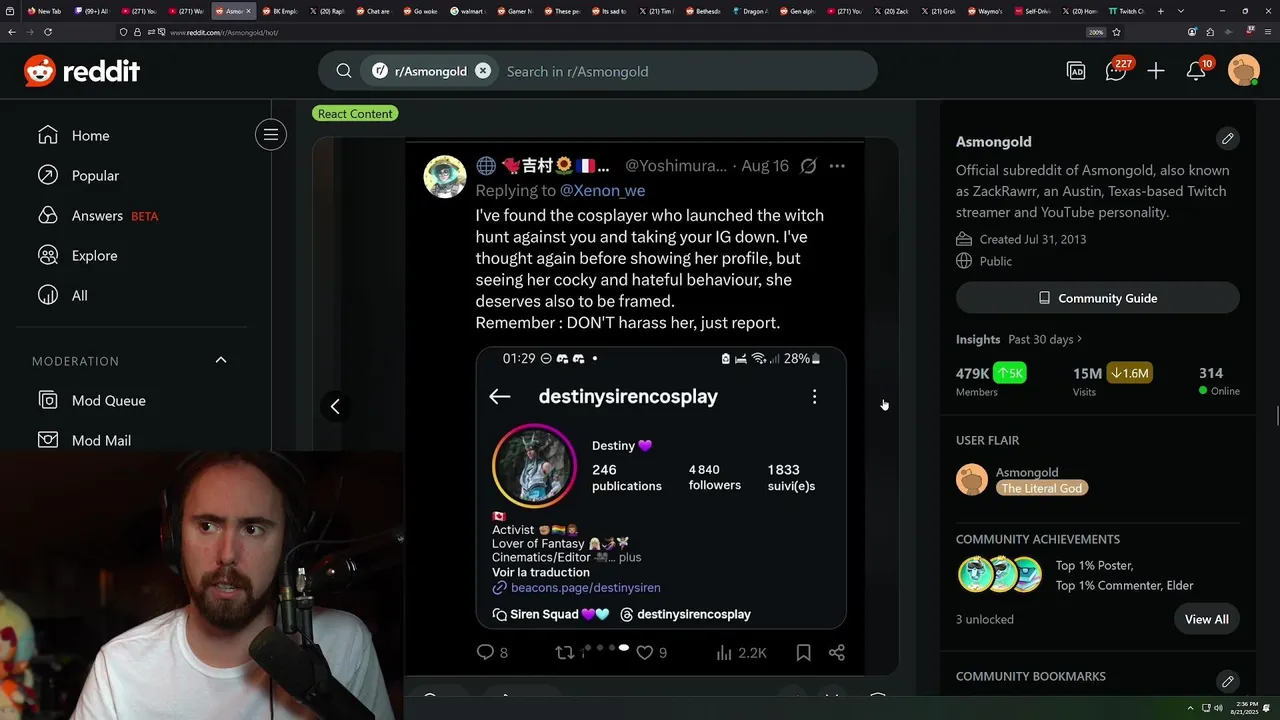This screenshot has width=1280, height=720.
Task: Collapse the Moderation section chevron
Action: click(x=221, y=360)
